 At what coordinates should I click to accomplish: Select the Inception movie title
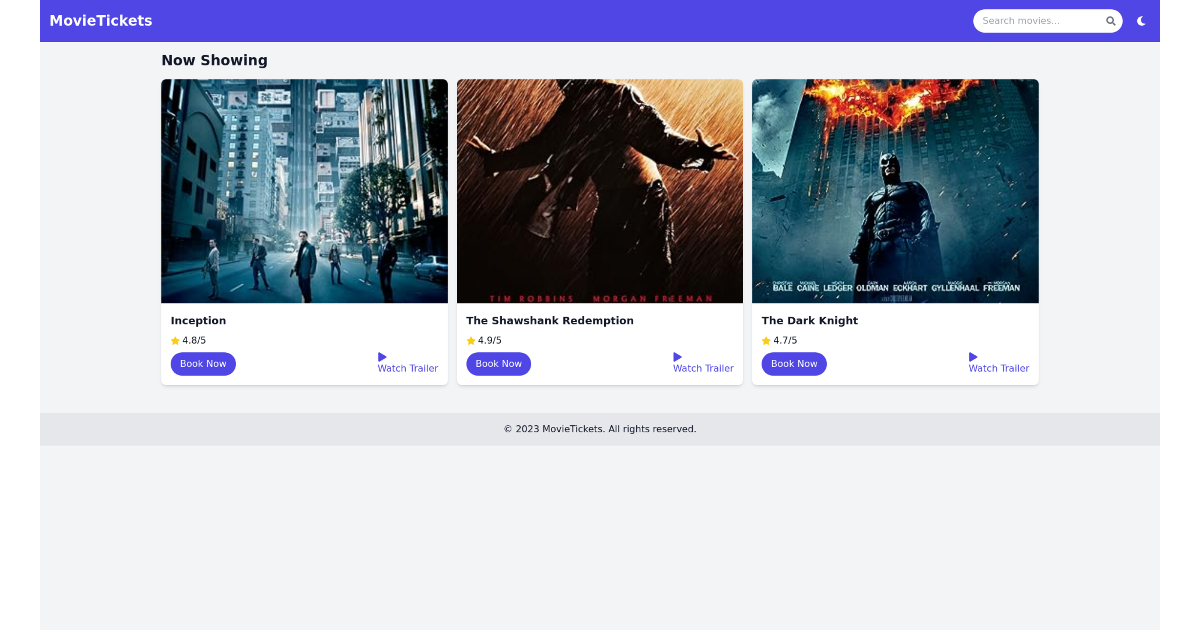click(x=198, y=320)
